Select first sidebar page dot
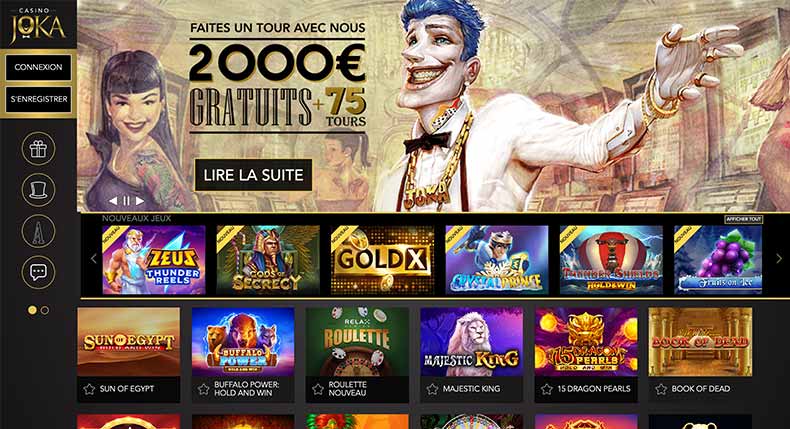The image size is (790, 429). pos(32,310)
